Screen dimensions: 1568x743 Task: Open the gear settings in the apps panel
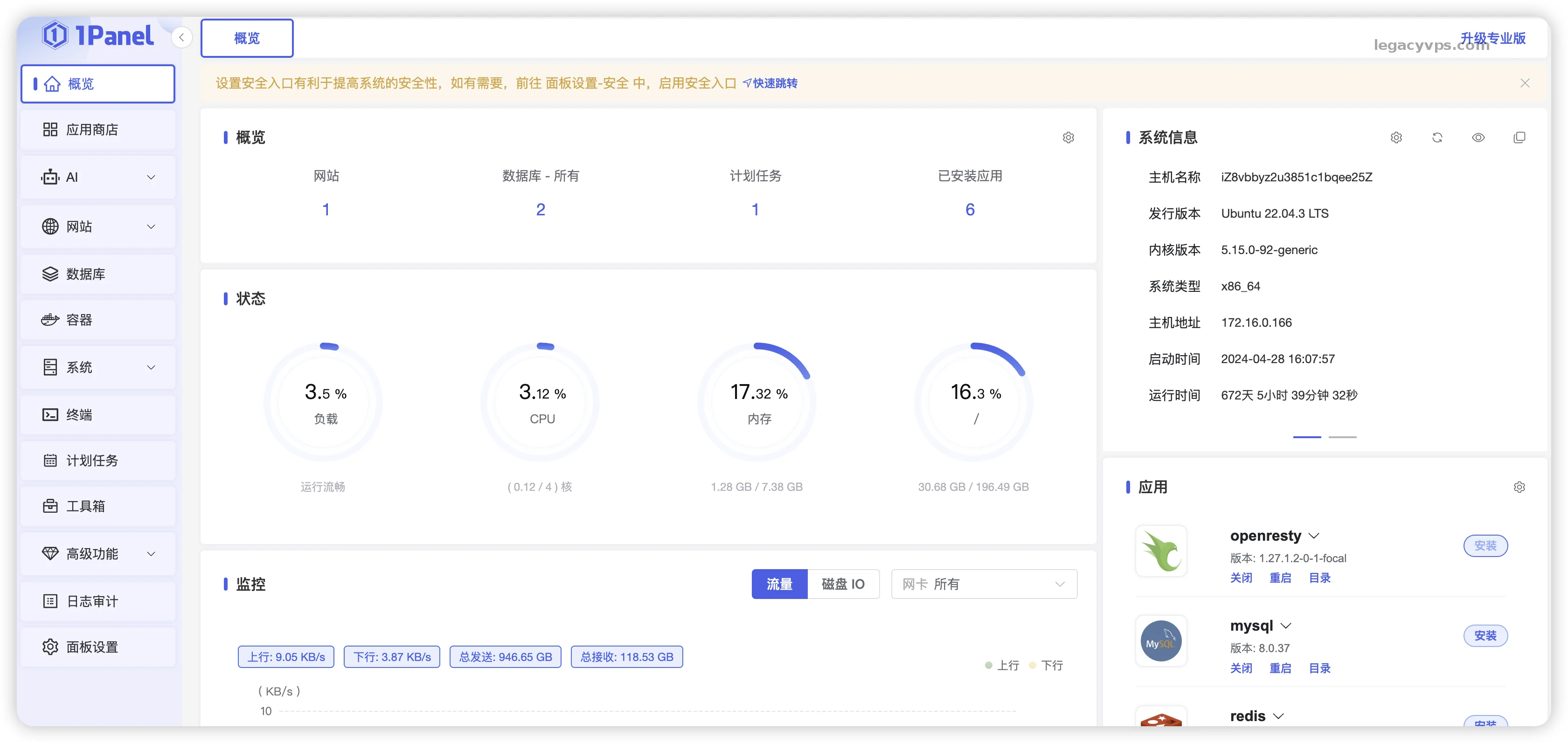click(x=1519, y=487)
